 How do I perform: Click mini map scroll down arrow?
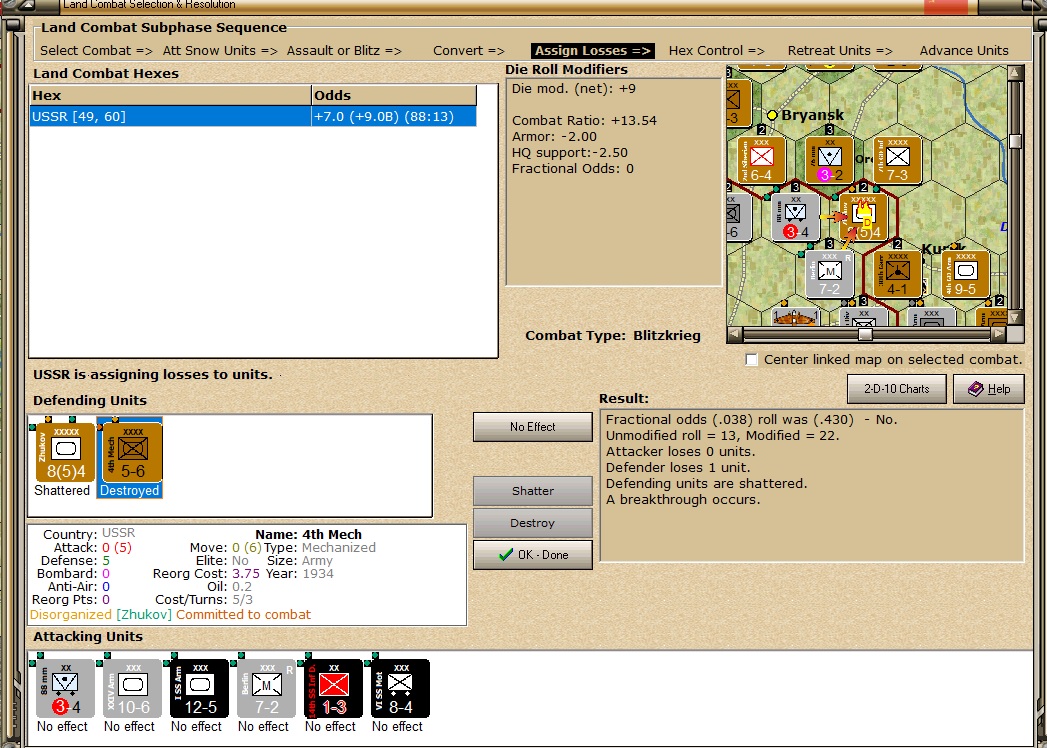click(x=1016, y=318)
